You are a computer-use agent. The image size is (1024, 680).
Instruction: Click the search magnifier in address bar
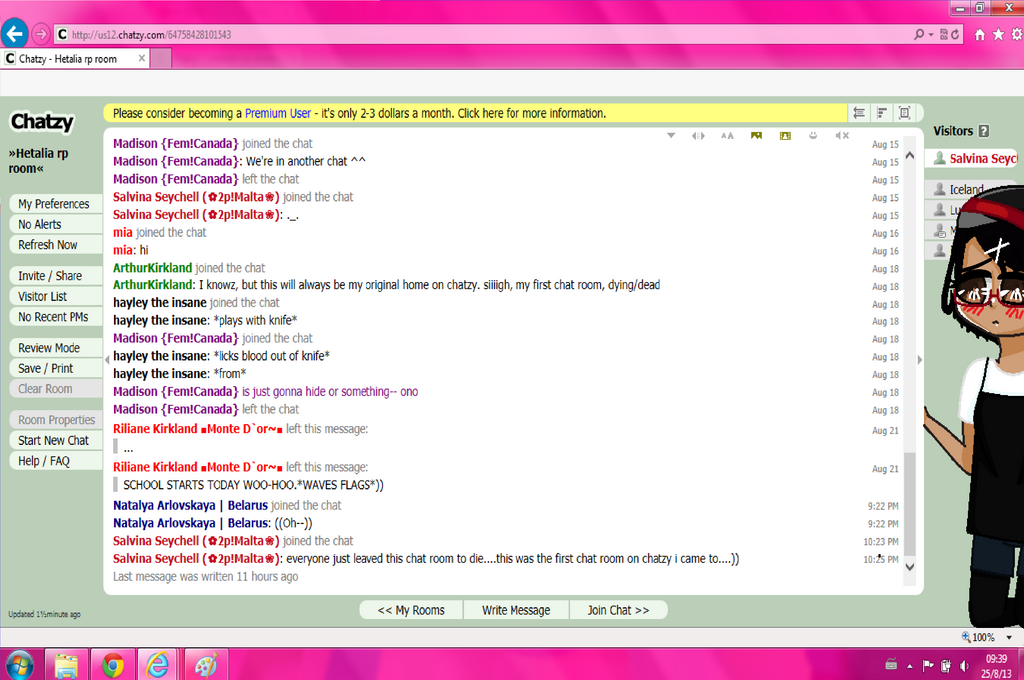tap(919, 35)
